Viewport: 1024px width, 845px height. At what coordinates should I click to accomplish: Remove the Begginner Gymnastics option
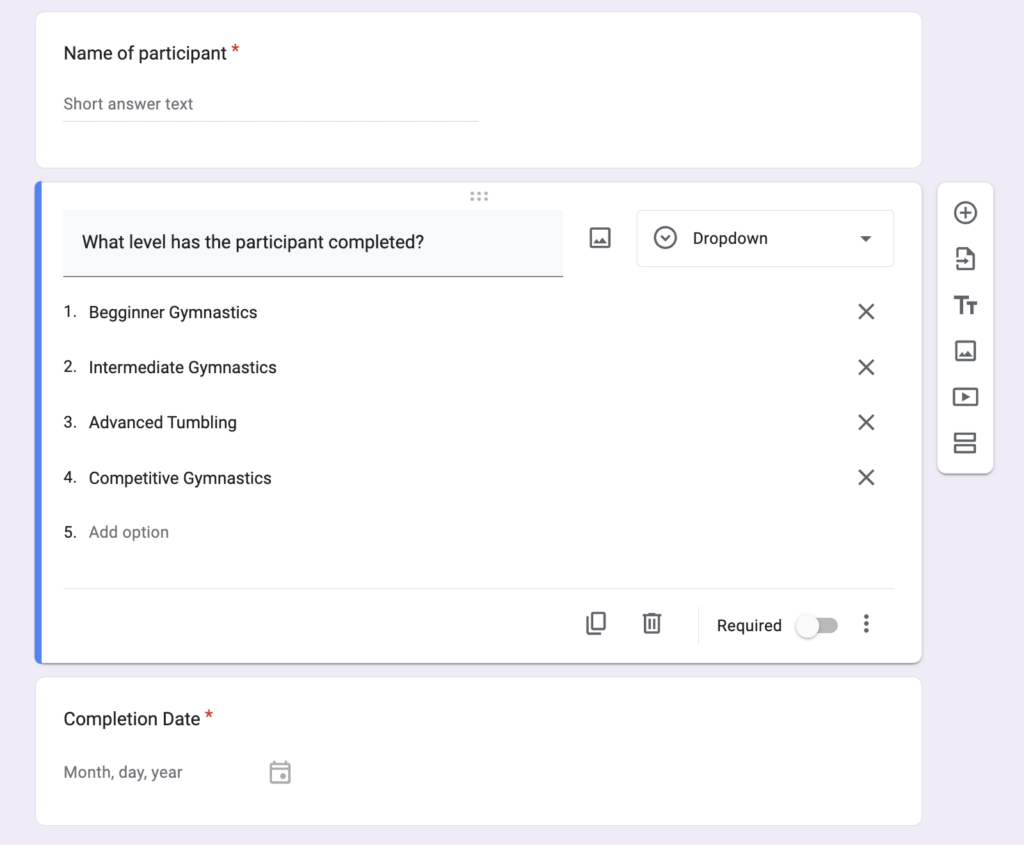866,311
